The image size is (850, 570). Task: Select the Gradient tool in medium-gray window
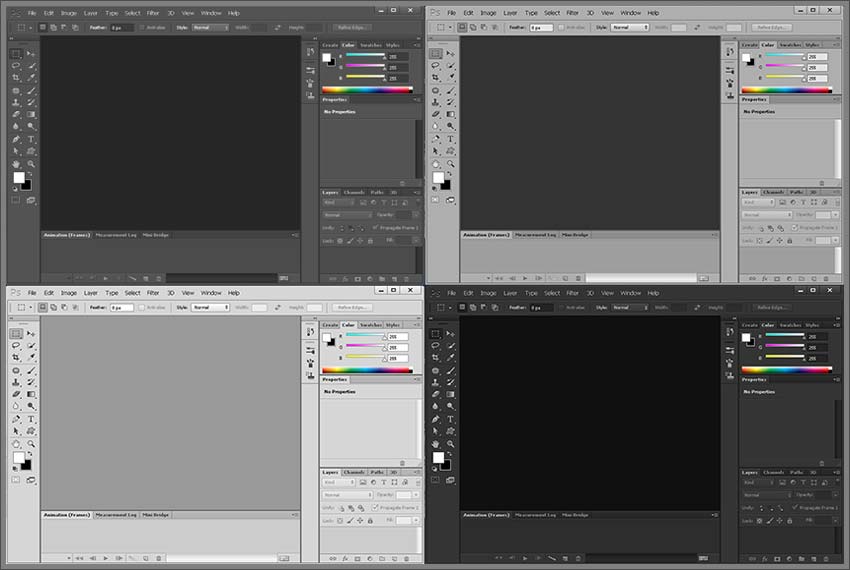450,114
